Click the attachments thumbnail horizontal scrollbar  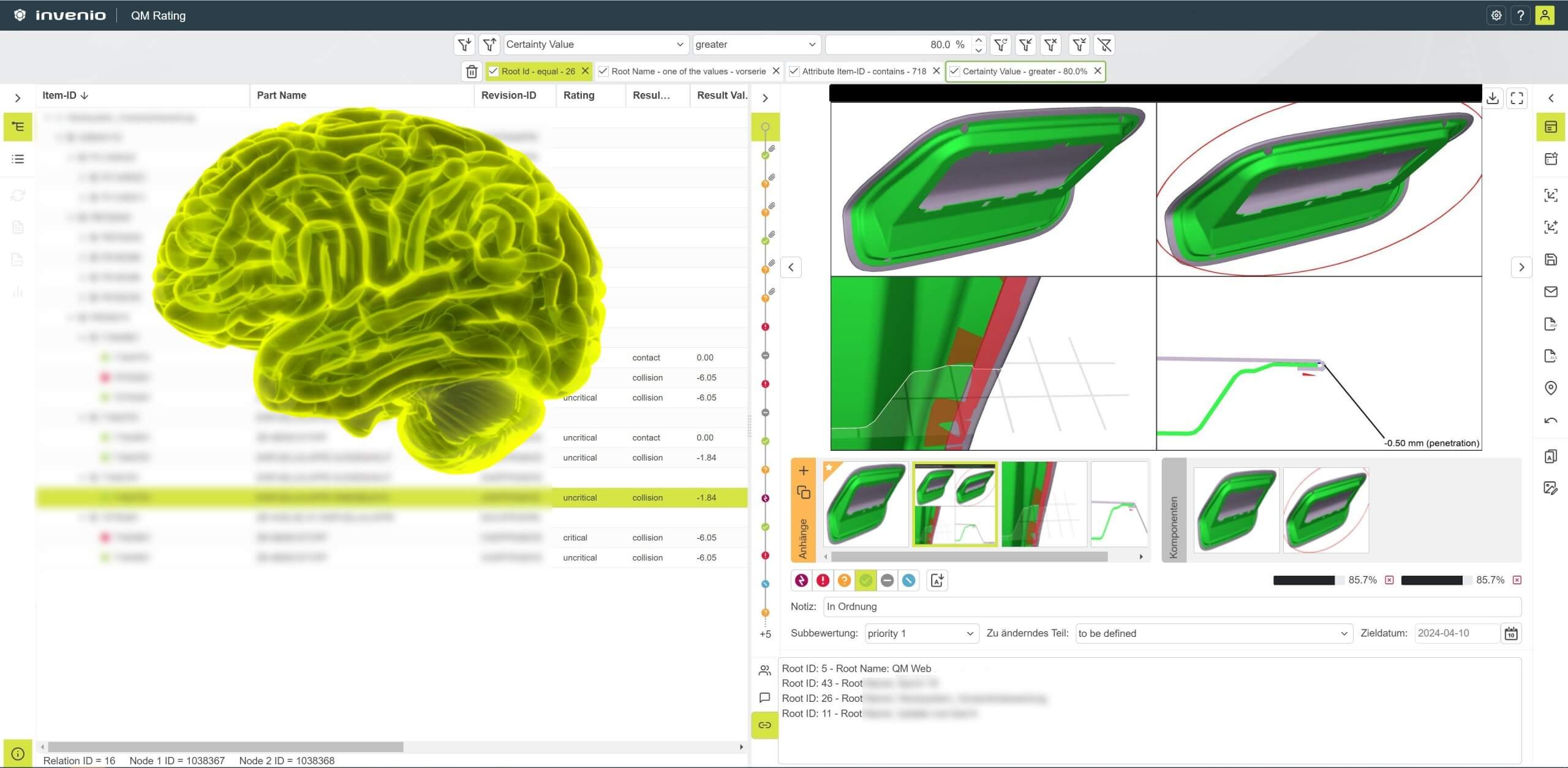click(970, 557)
